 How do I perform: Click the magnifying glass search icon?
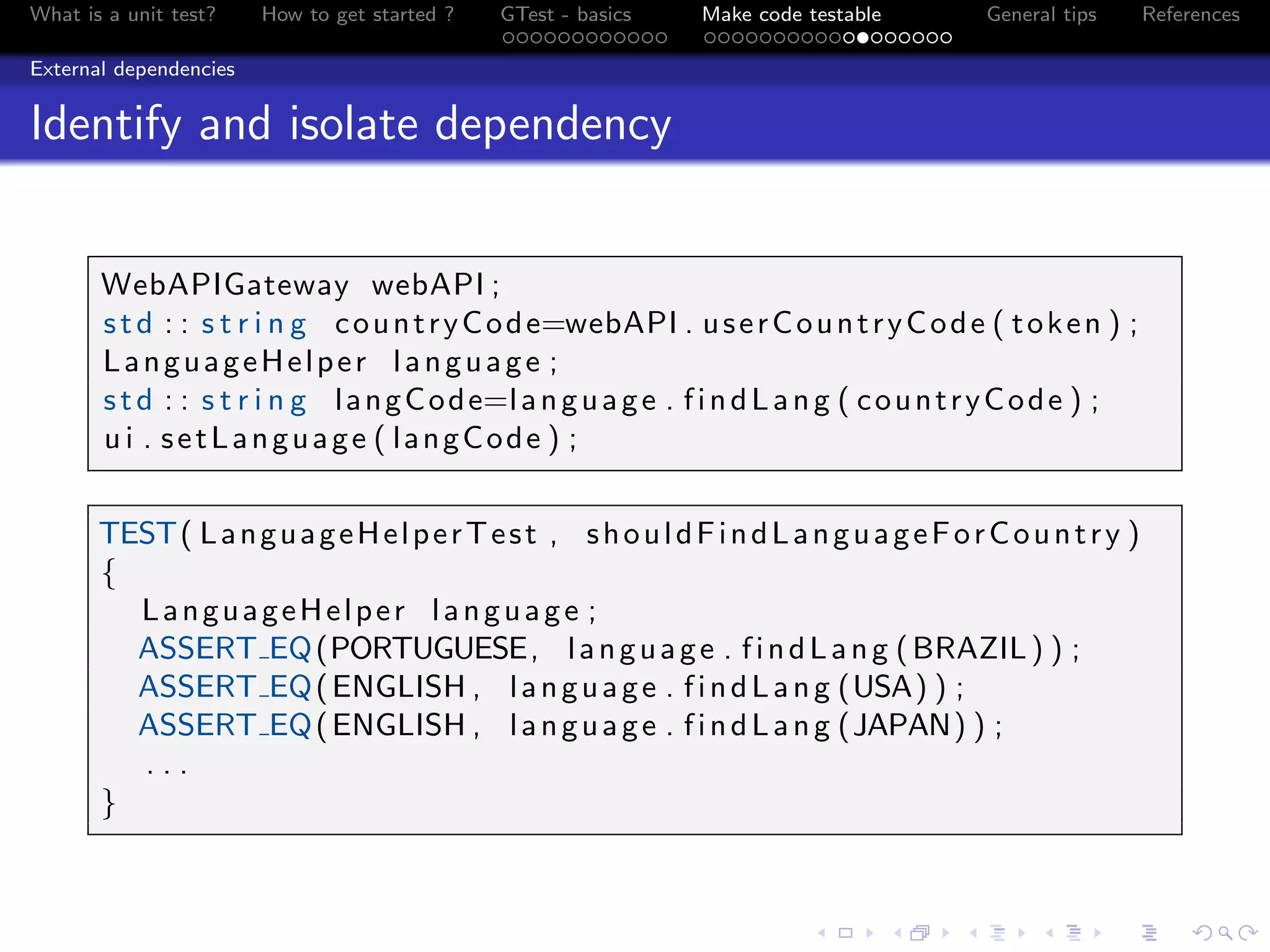[1225, 933]
